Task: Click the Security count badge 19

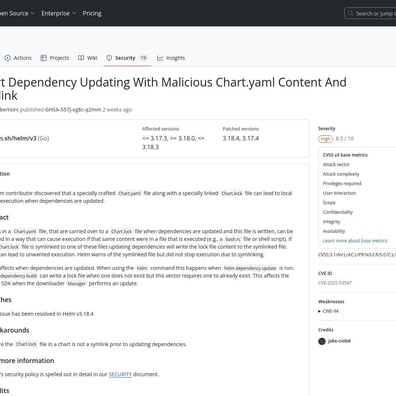Action: [143, 58]
